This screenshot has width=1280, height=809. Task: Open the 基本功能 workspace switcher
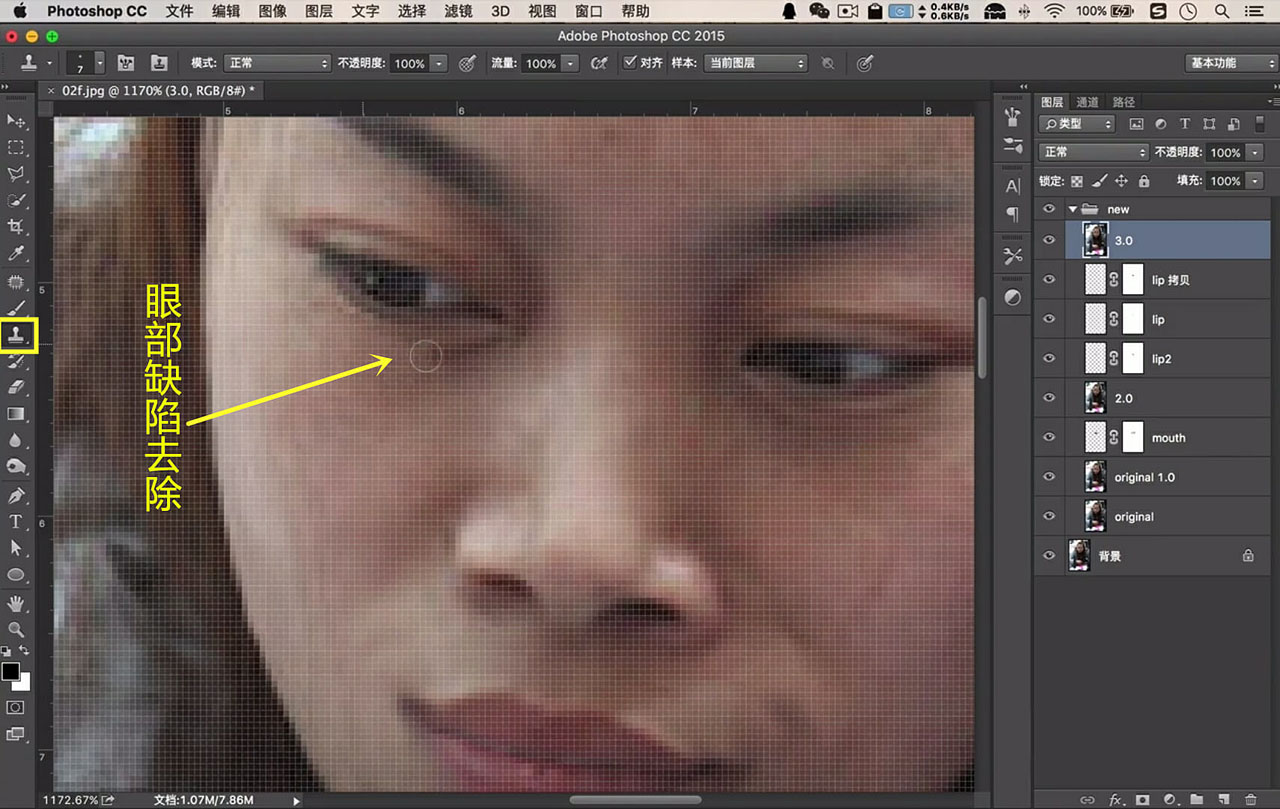(1231, 63)
